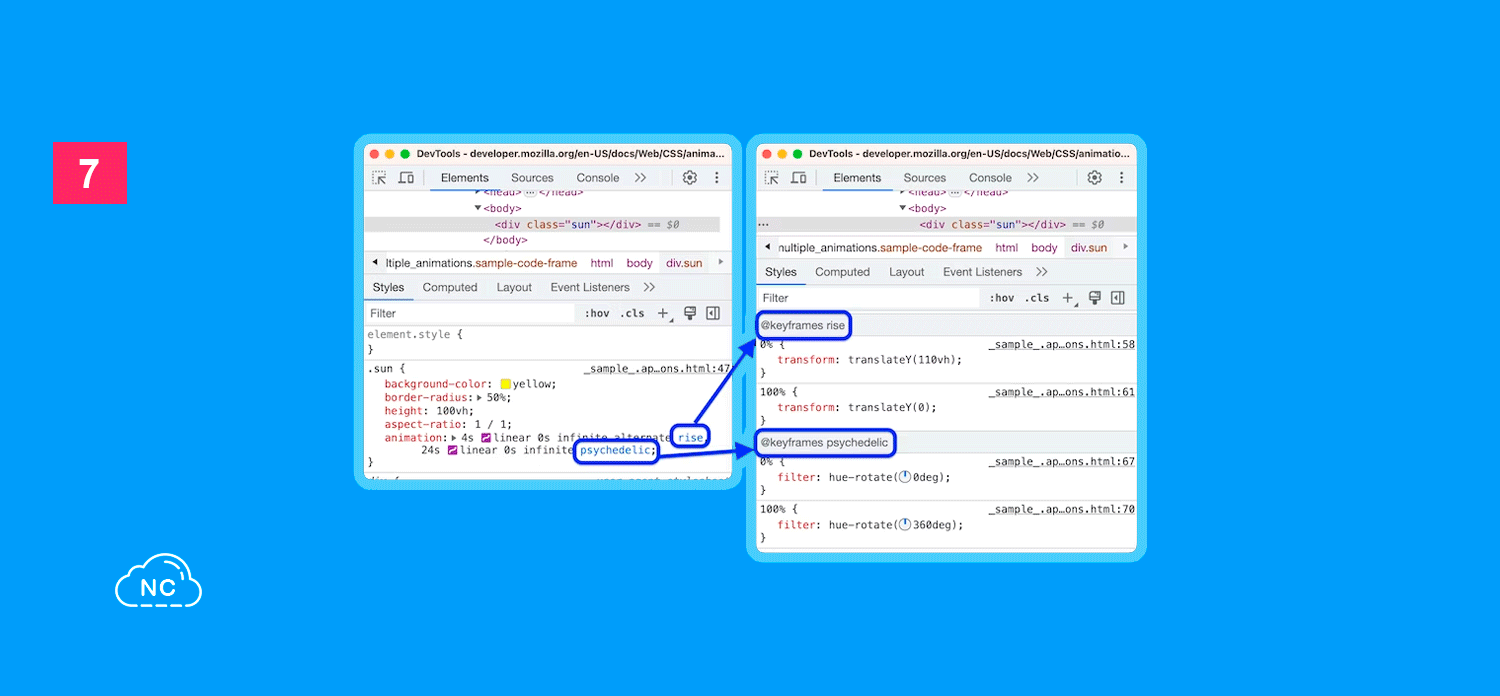
Task: Expand animation shorthand triangle
Action: pyautogui.click(x=454, y=438)
